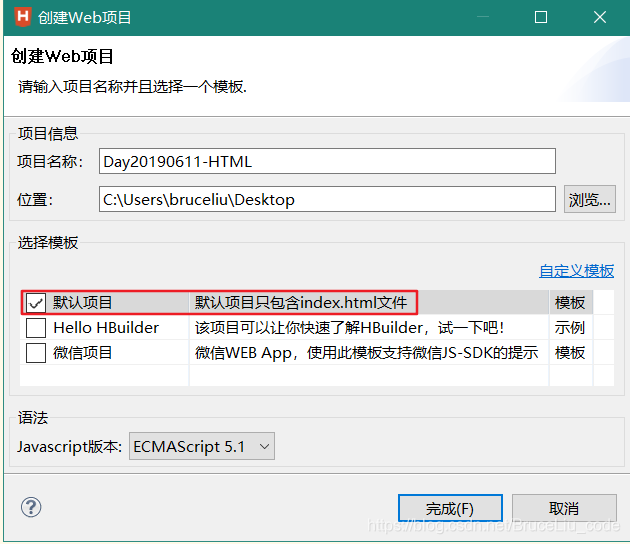The height and width of the screenshot is (544, 630).
Task: Click description 微信WEB App JS-SDK text
Action: click(x=366, y=353)
